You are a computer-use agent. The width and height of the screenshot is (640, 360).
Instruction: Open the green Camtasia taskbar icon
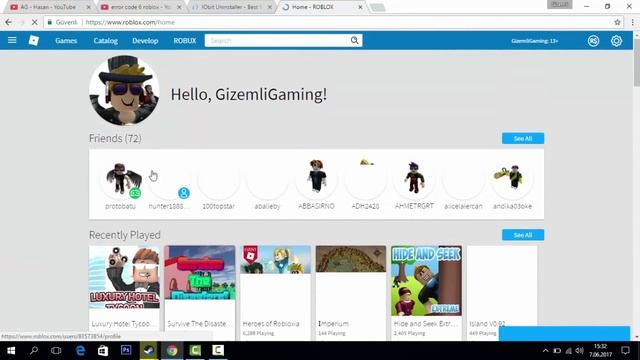click(x=195, y=350)
